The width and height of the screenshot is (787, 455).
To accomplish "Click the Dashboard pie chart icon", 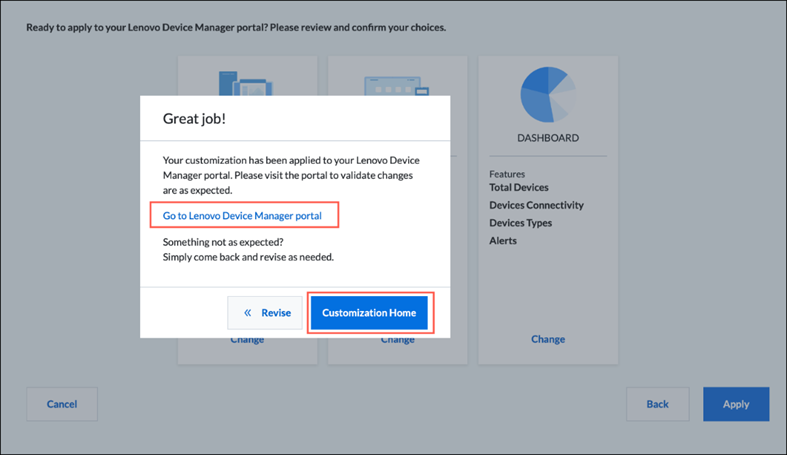I will pos(548,95).
